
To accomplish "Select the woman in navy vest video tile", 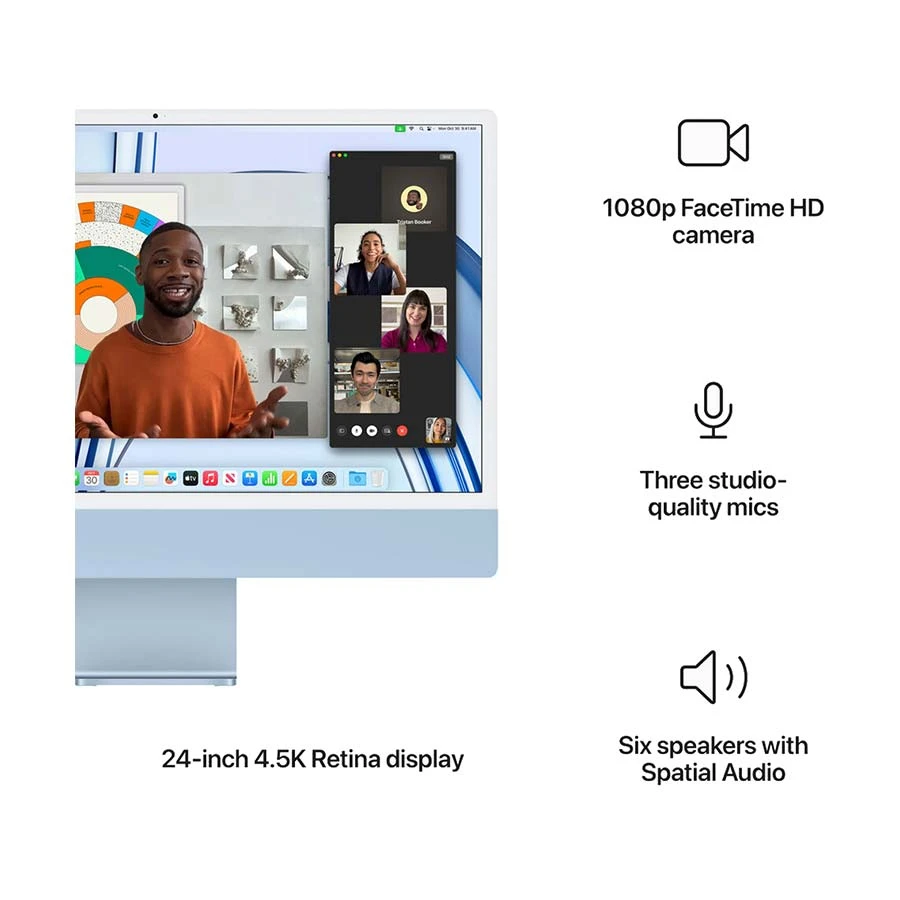I will (x=370, y=259).
